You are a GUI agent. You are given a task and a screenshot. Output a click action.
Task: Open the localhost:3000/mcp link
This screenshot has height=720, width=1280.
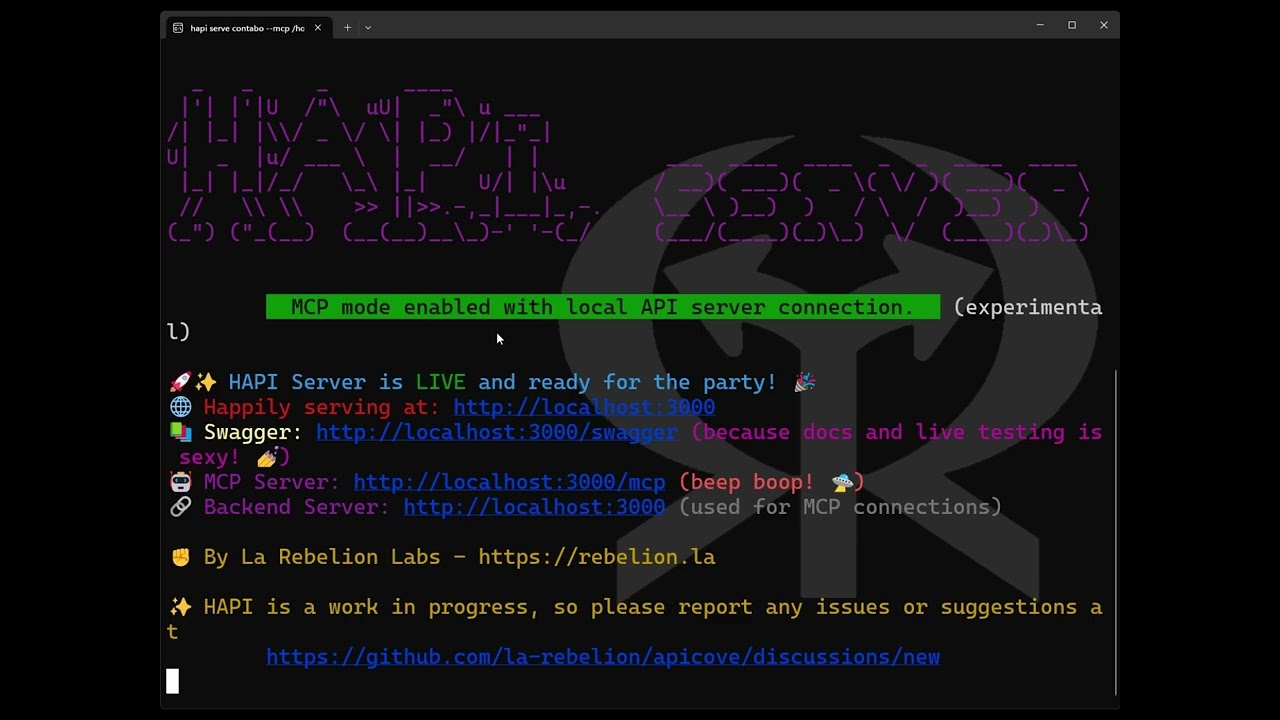(509, 482)
